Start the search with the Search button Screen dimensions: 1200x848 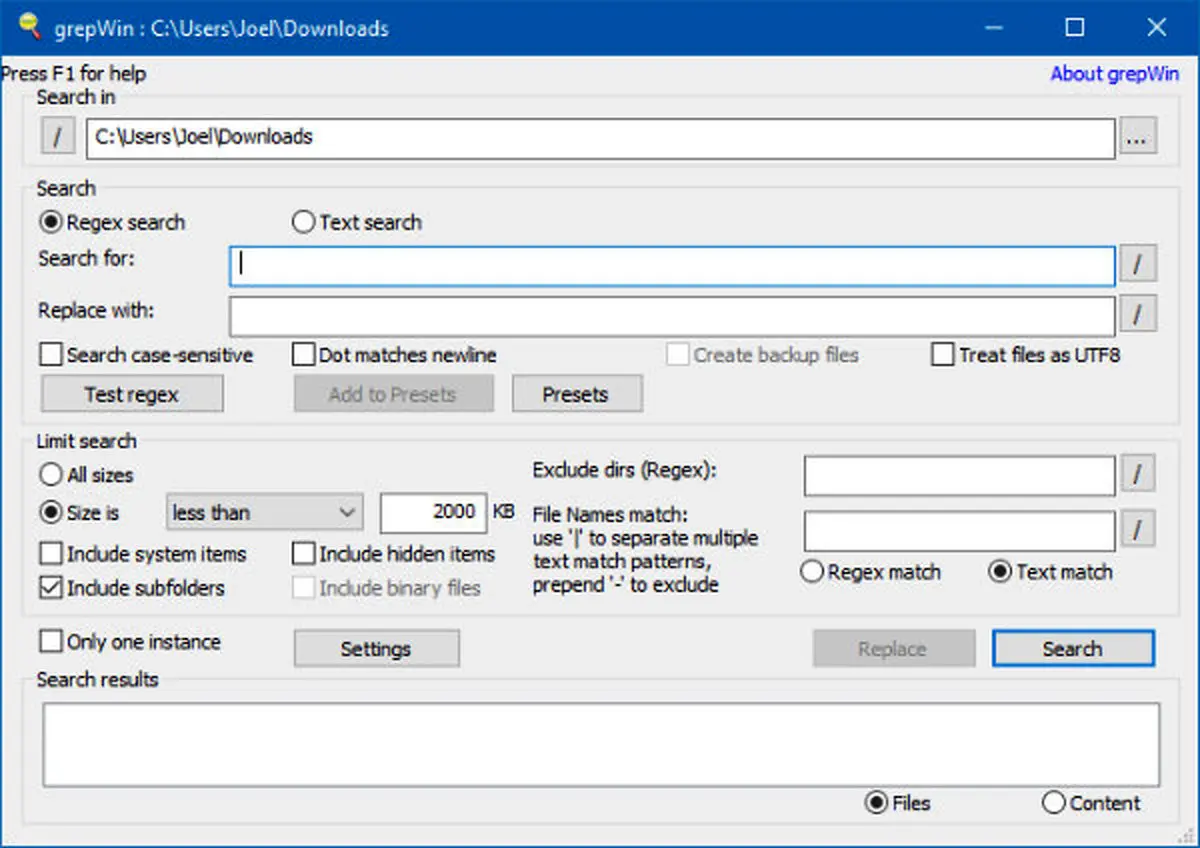coord(1072,649)
